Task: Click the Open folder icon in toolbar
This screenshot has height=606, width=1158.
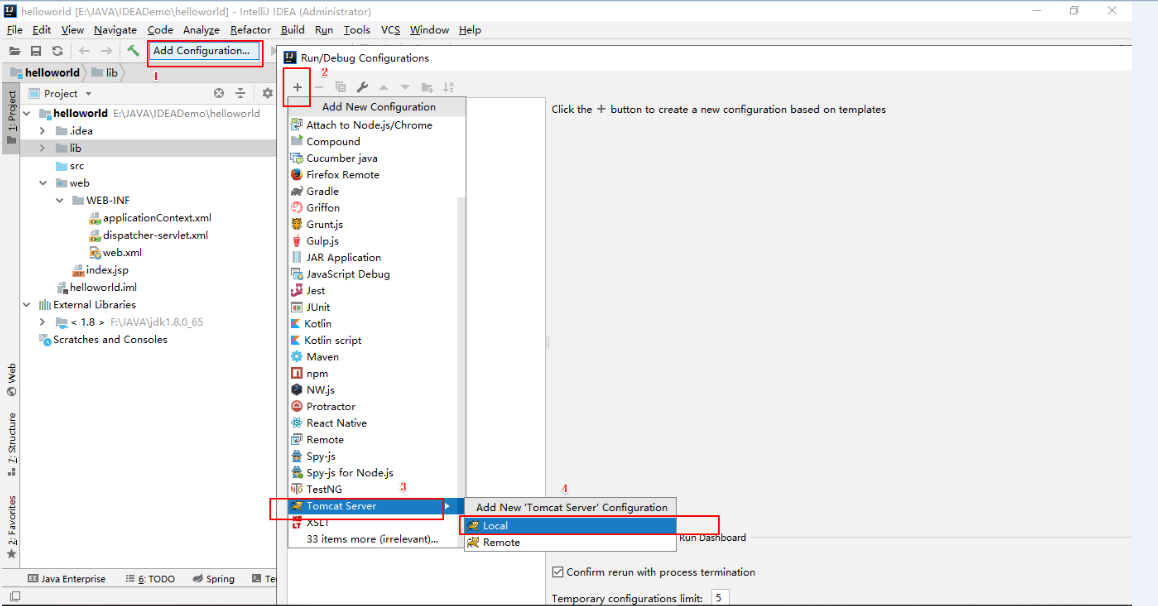Action: tap(15, 51)
